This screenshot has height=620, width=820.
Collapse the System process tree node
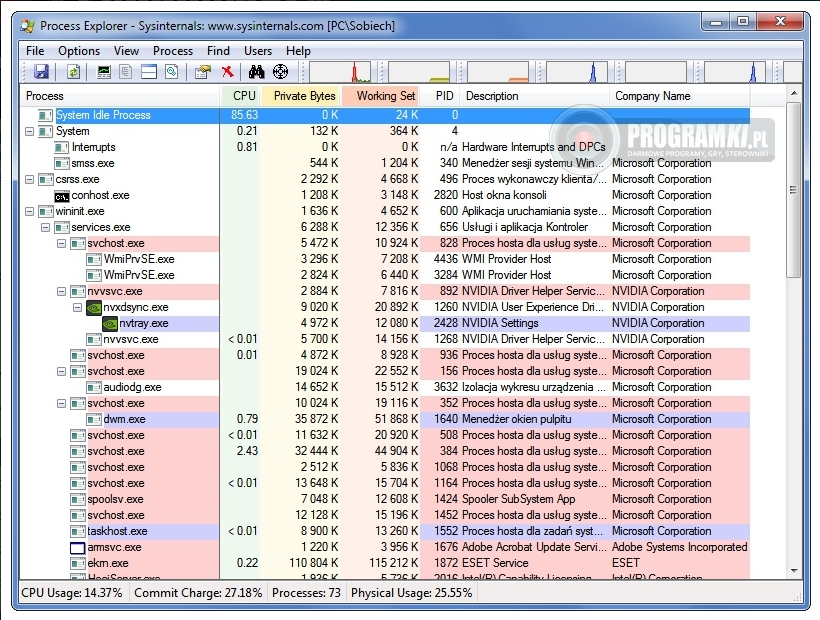[x=30, y=131]
